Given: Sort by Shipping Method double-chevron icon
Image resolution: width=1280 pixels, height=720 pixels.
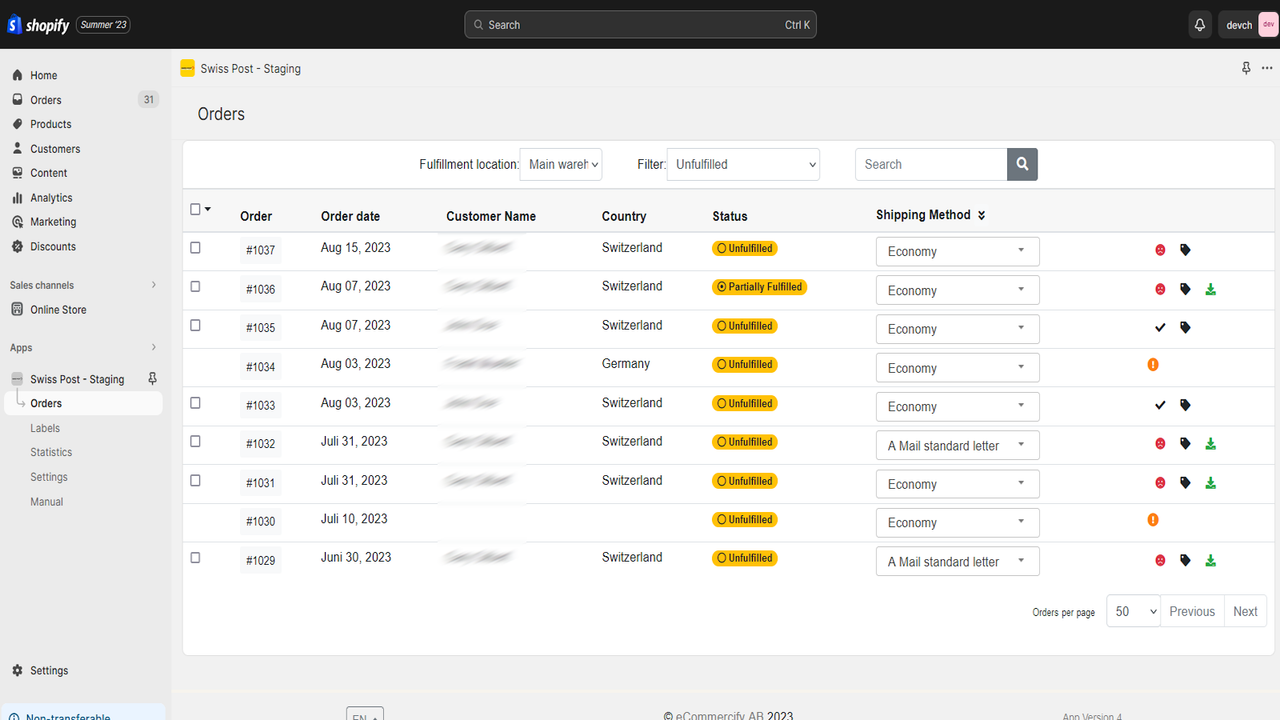Looking at the screenshot, I should pos(982,215).
